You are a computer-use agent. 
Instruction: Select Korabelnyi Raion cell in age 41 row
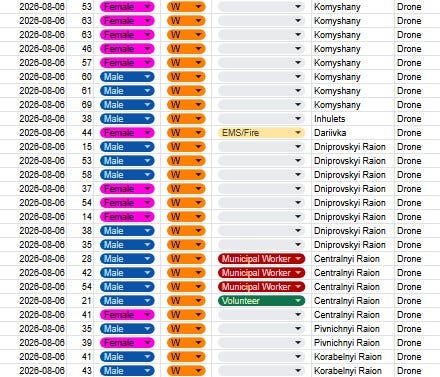coord(353,357)
